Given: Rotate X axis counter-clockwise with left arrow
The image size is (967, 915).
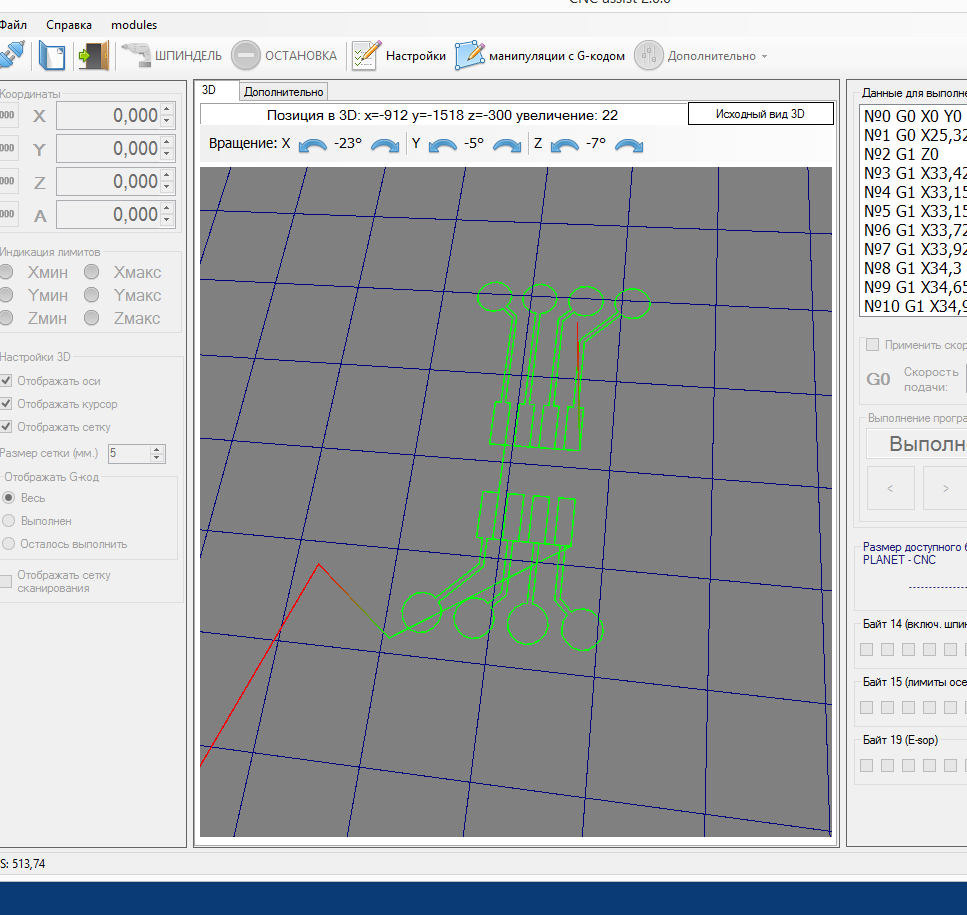Looking at the screenshot, I should click(x=313, y=146).
